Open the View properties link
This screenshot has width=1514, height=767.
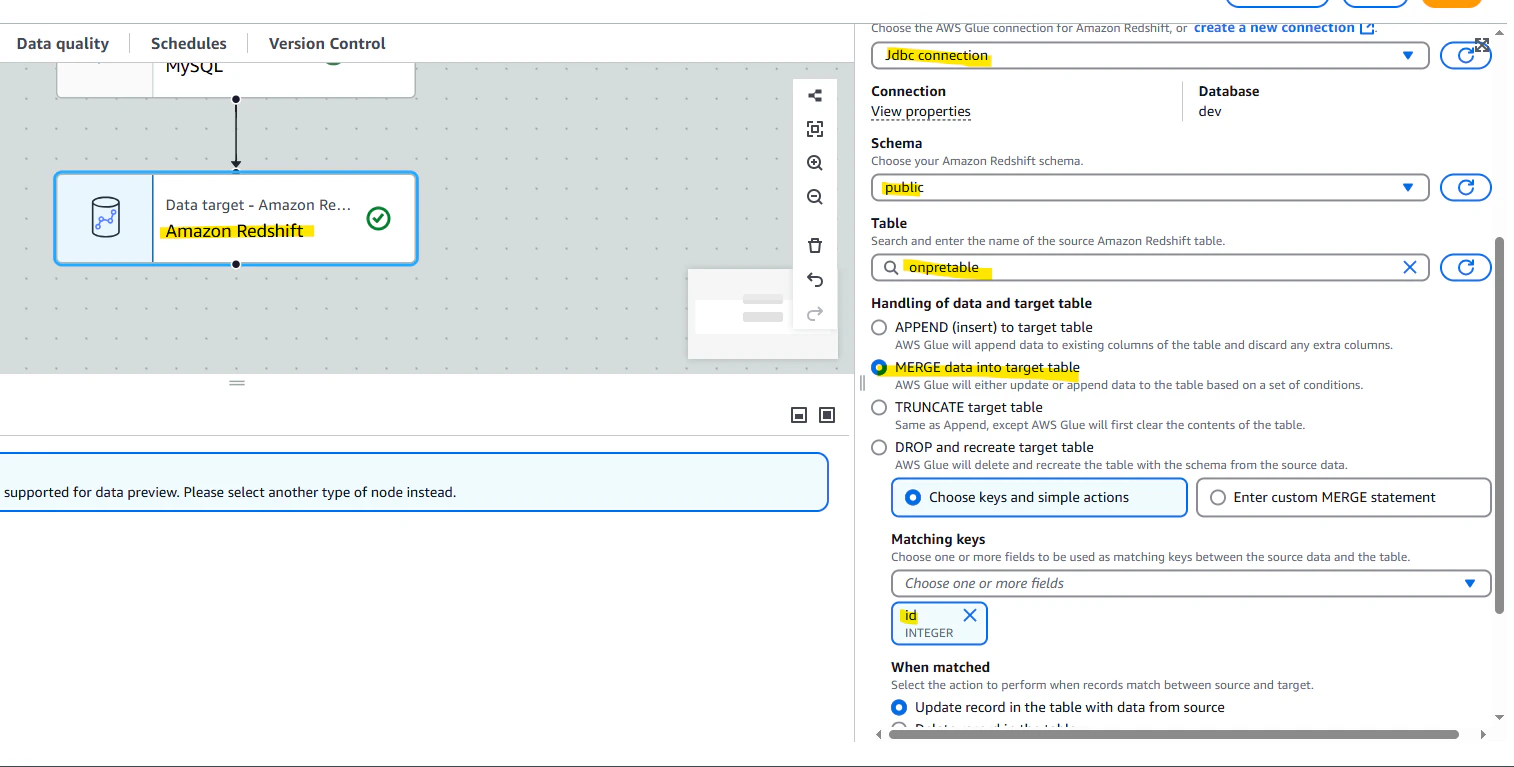(921, 111)
